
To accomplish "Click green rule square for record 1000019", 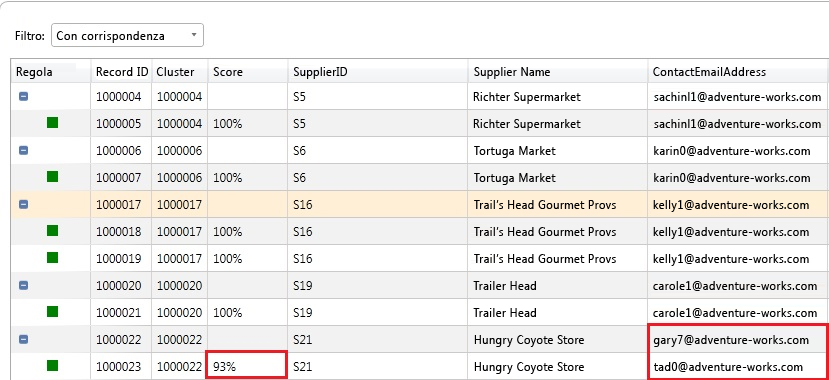I will click(x=52, y=257).
